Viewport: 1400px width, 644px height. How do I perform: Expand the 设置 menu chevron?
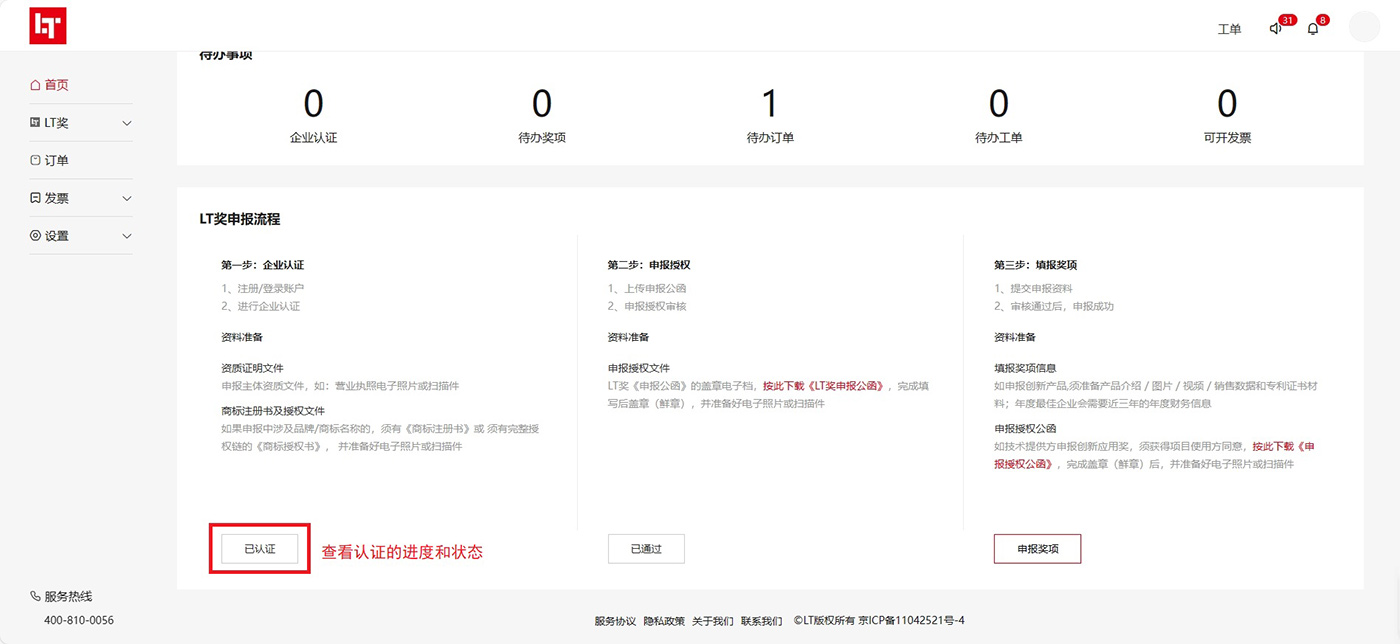126,236
